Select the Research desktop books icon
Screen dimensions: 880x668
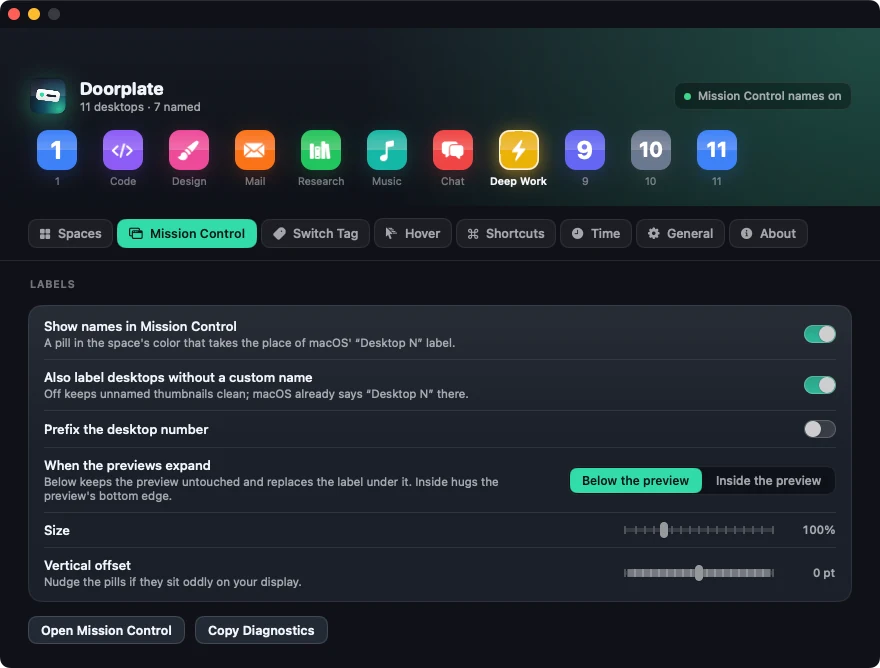(321, 150)
